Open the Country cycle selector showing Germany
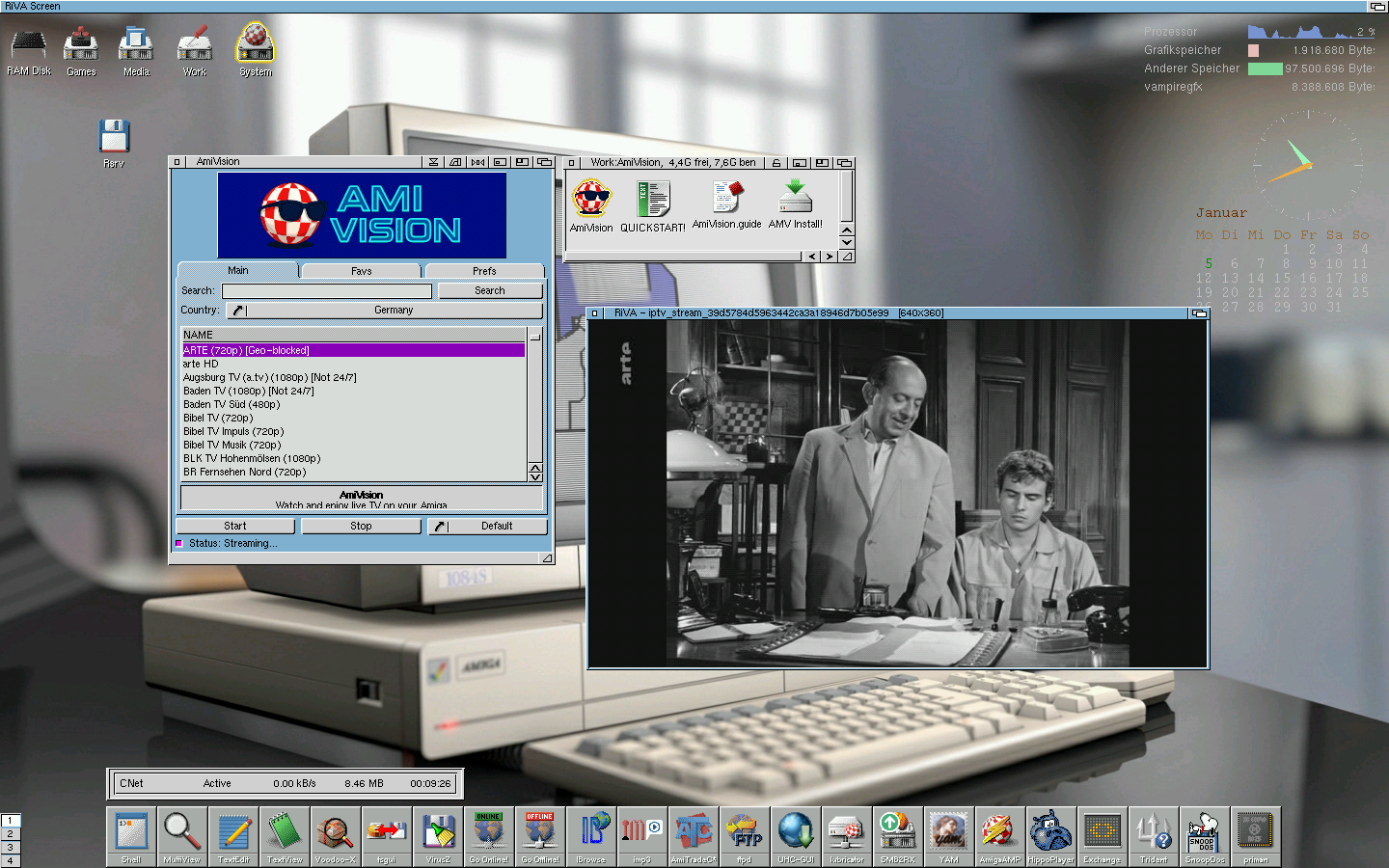The width and height of the screenshot is (1389, 868). click(384, 311)
